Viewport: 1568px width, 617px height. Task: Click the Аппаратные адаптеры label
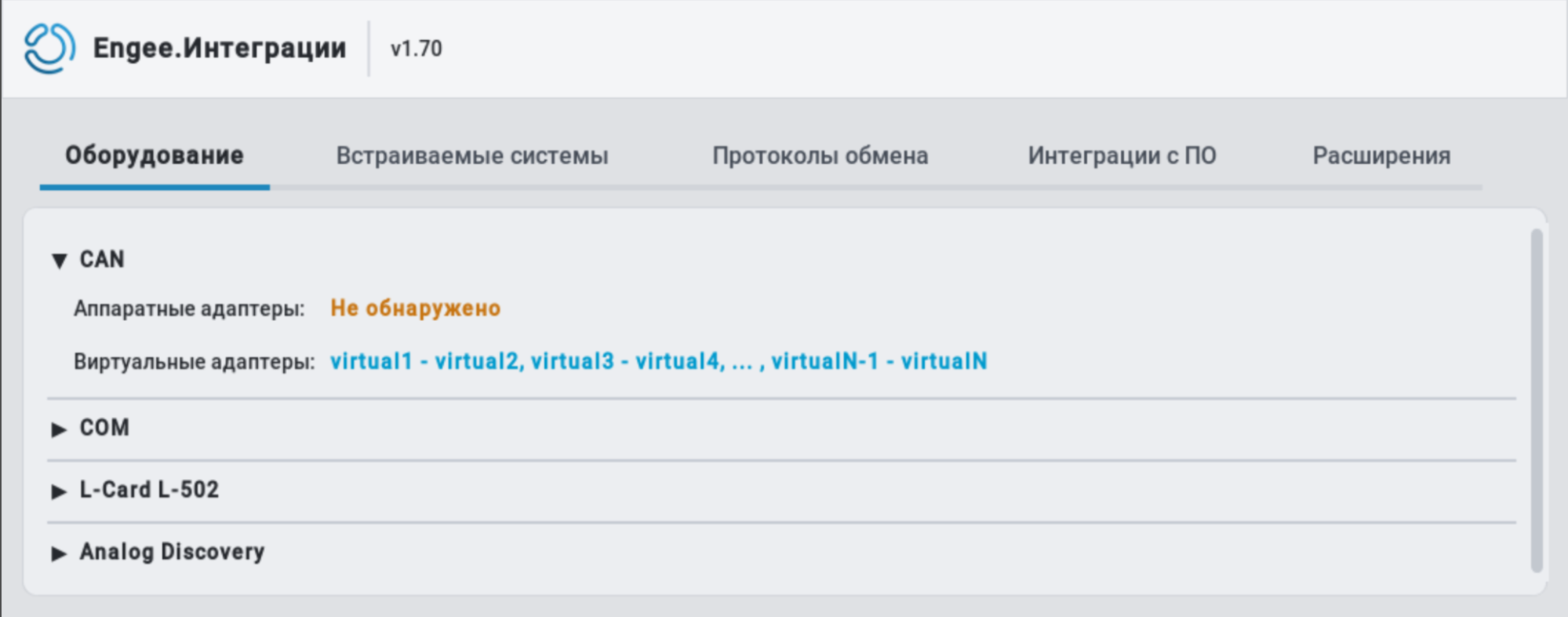(x=189, y=308)
